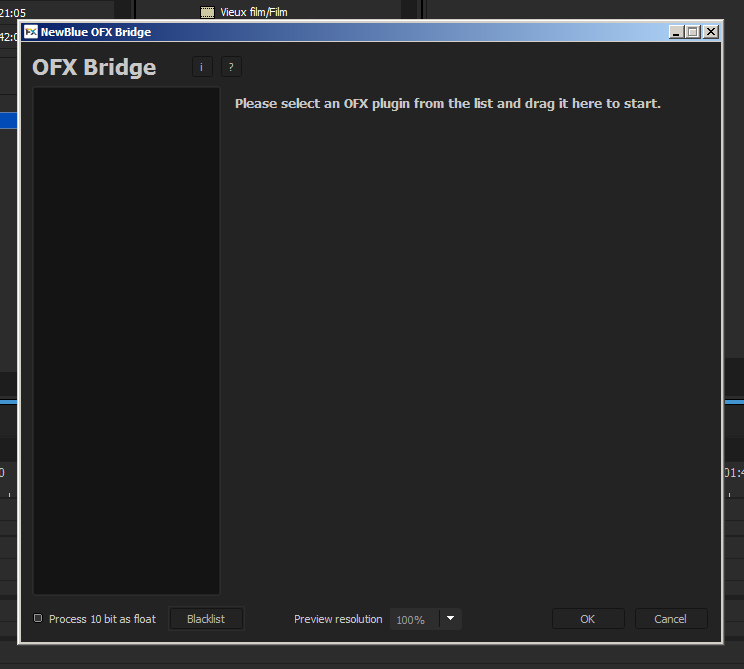Maximize the NewBlue OFX Bridge window
The height and width of the screenshot is (669, 744).
pos(693,32)
